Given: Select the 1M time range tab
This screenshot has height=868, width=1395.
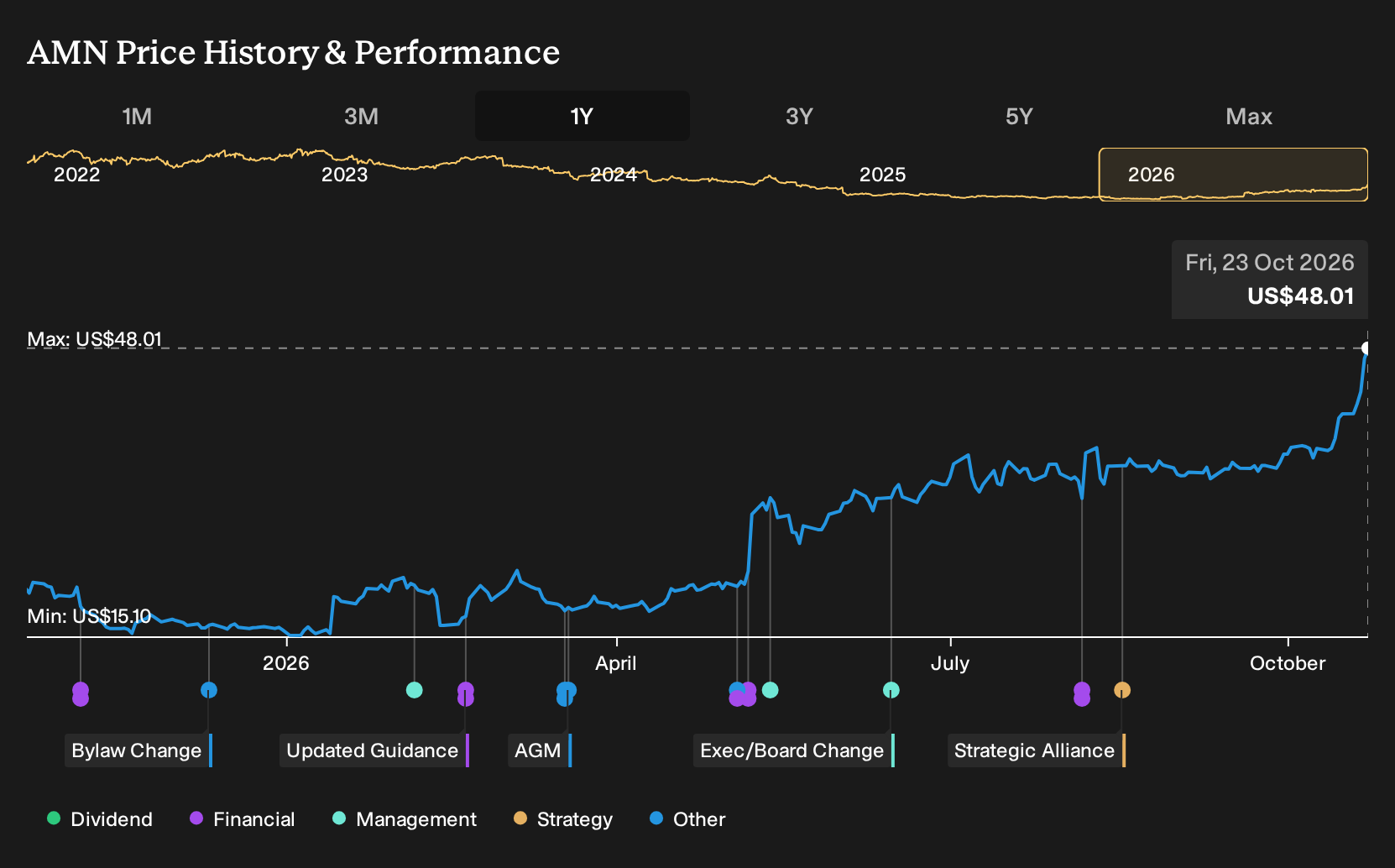Looking at the screenshot, I should [x=137, y=116].
